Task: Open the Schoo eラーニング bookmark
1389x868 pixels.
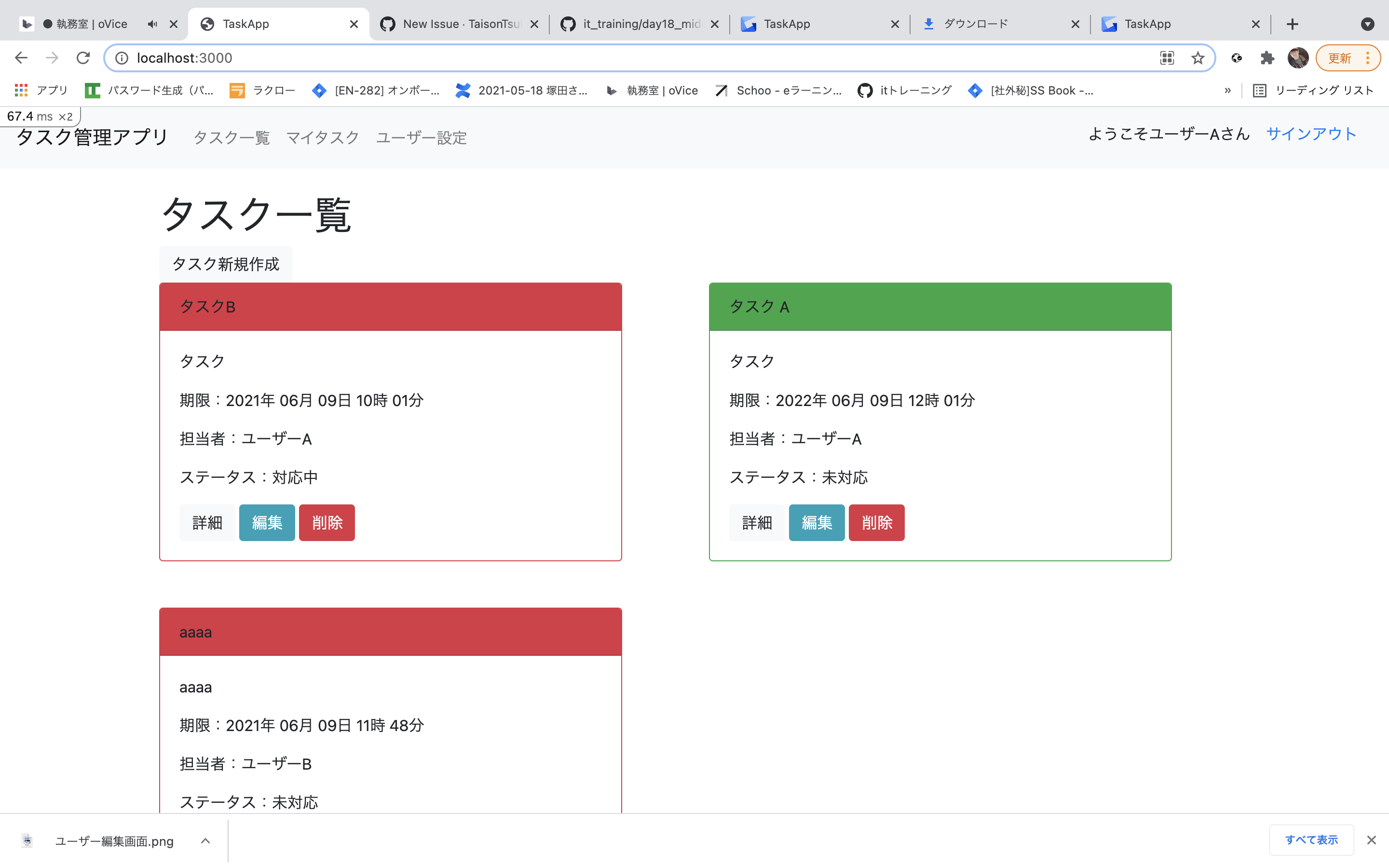Action: [778, 90]
